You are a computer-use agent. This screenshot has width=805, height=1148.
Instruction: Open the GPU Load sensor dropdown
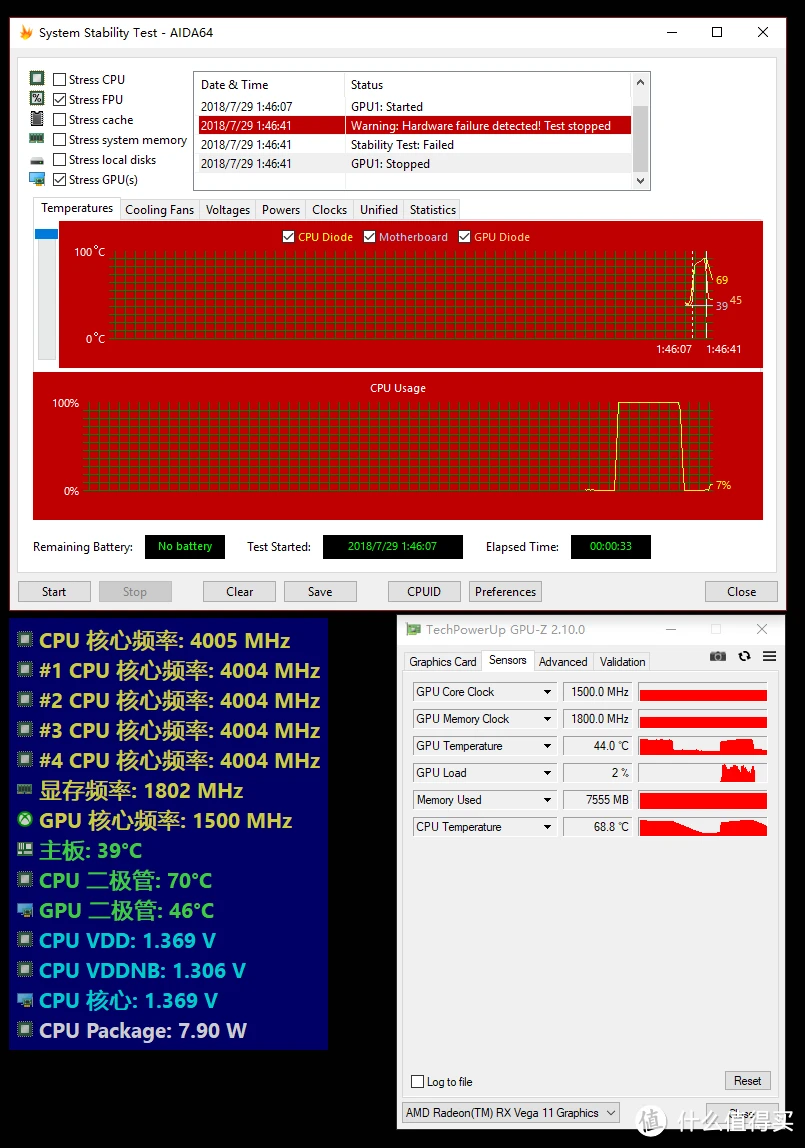click(x=547, y=773)
